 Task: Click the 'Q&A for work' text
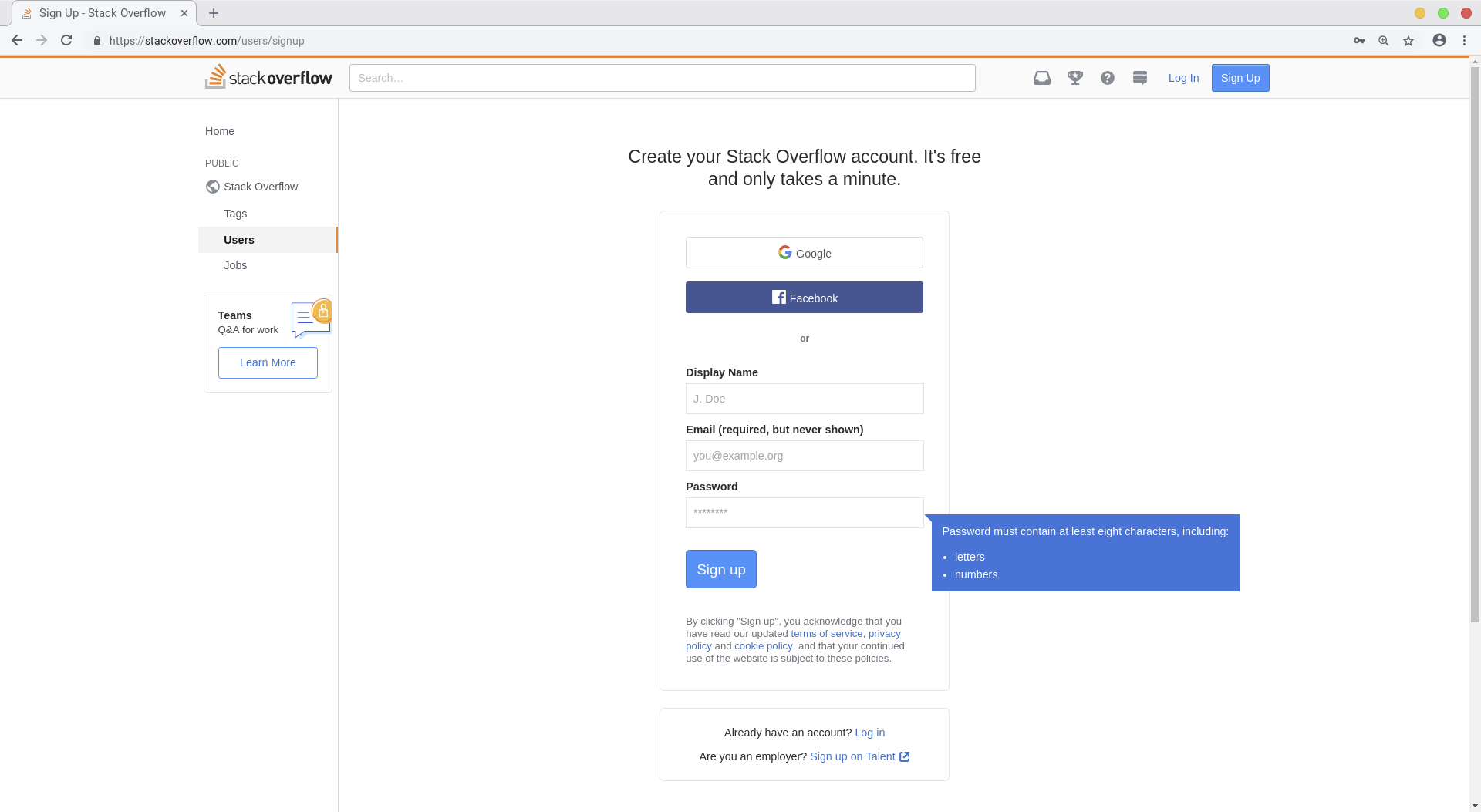pyautogui.click(x=248, y=330)
